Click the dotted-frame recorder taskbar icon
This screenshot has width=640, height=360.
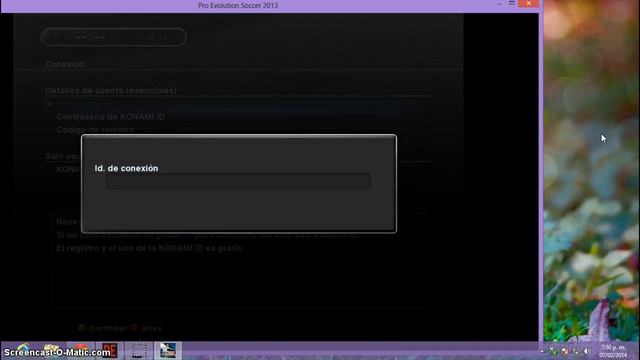click(x=139, y=351)
